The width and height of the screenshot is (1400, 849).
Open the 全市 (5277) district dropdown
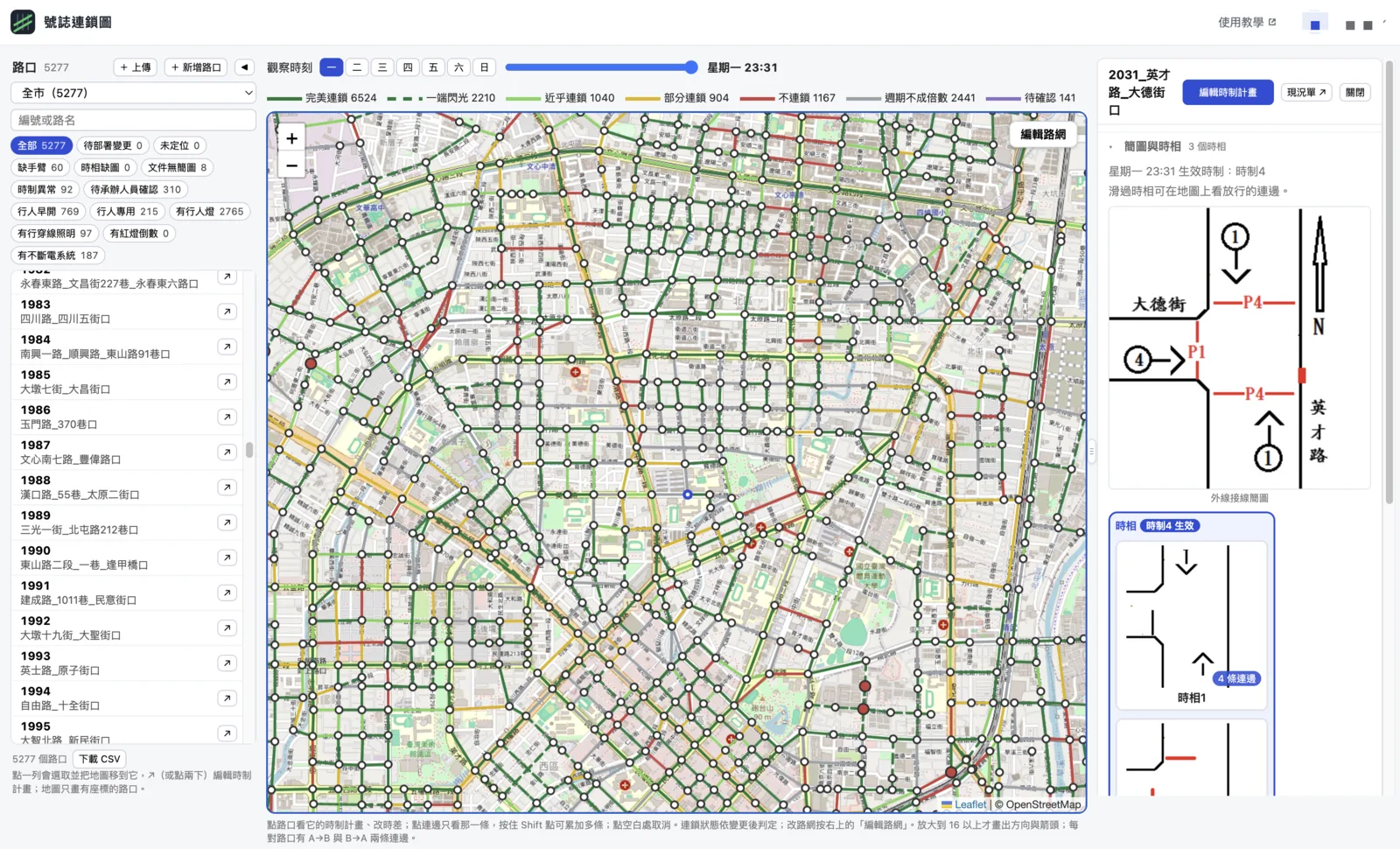pyautogui.click(x=133, y=93)
